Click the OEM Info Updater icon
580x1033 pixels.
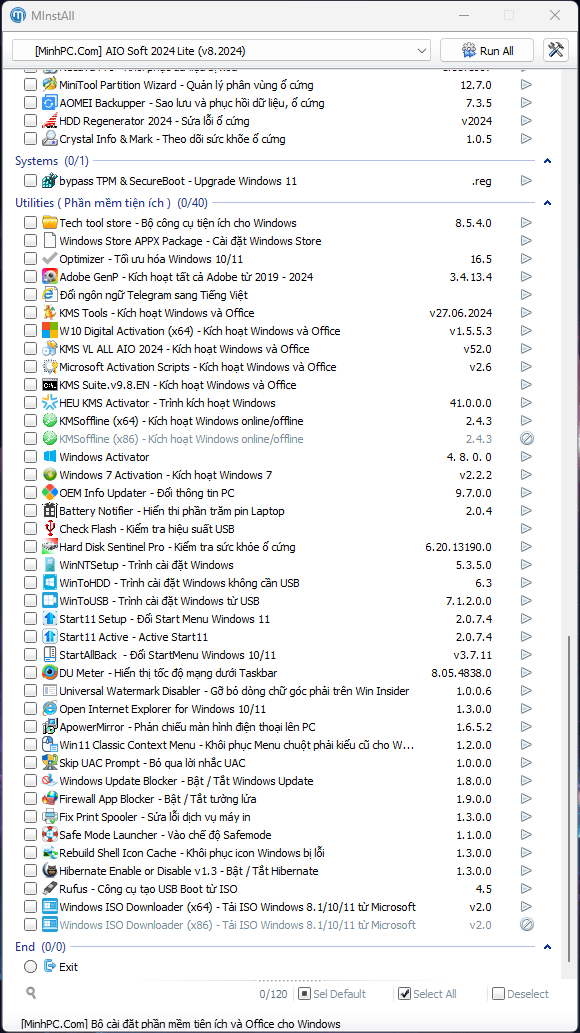49,493
